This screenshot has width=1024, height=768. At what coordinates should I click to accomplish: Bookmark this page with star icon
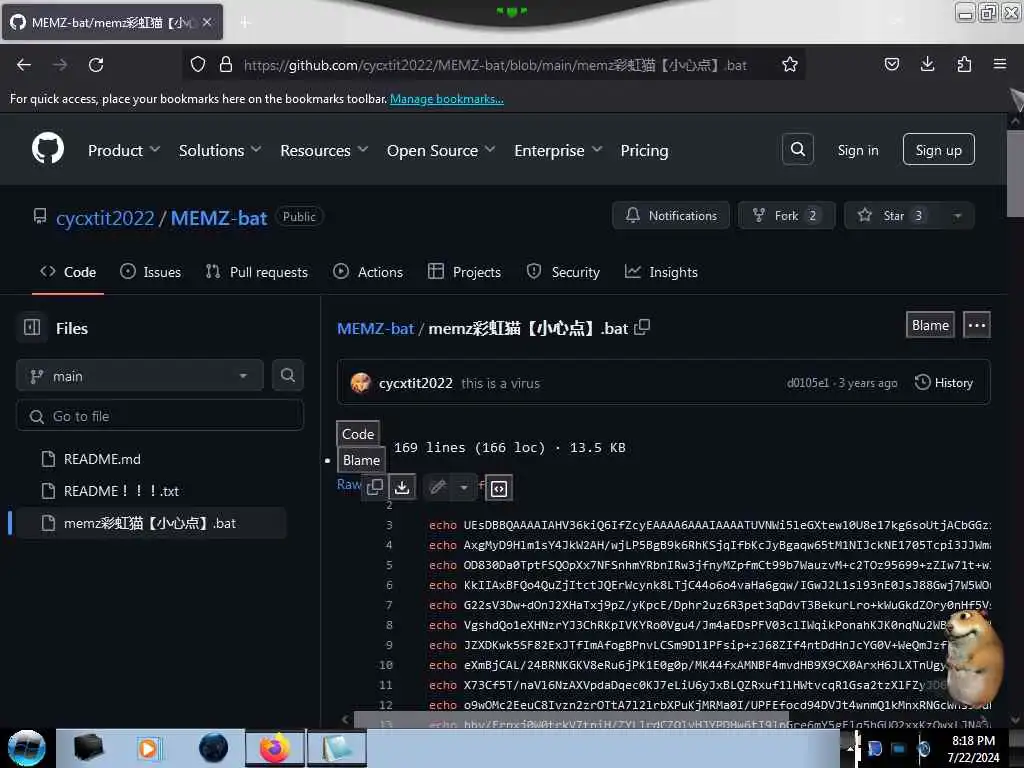pyautogui.click(x=790, y=65)
